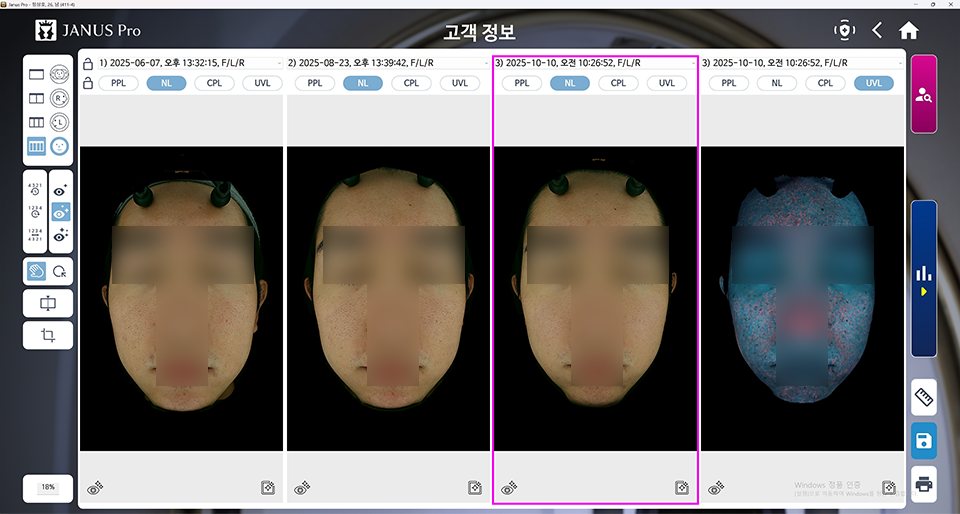Open the UVL panel's 2025-10-10 capture dropdown

pos(802,63)
